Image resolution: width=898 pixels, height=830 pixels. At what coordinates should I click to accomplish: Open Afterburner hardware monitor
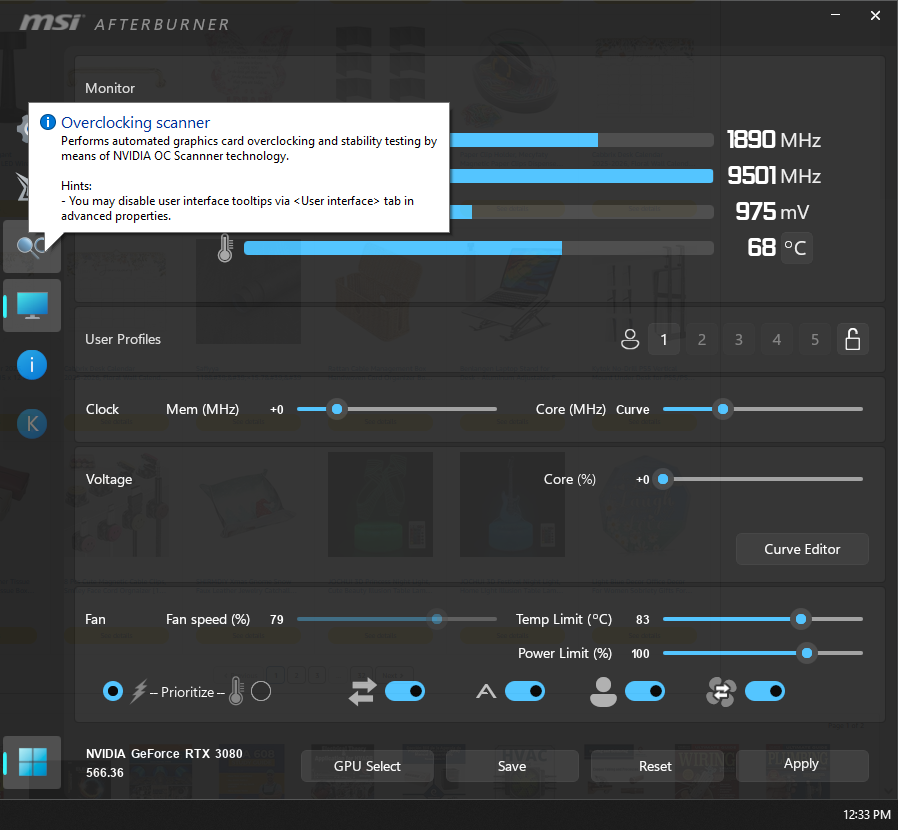31,305
